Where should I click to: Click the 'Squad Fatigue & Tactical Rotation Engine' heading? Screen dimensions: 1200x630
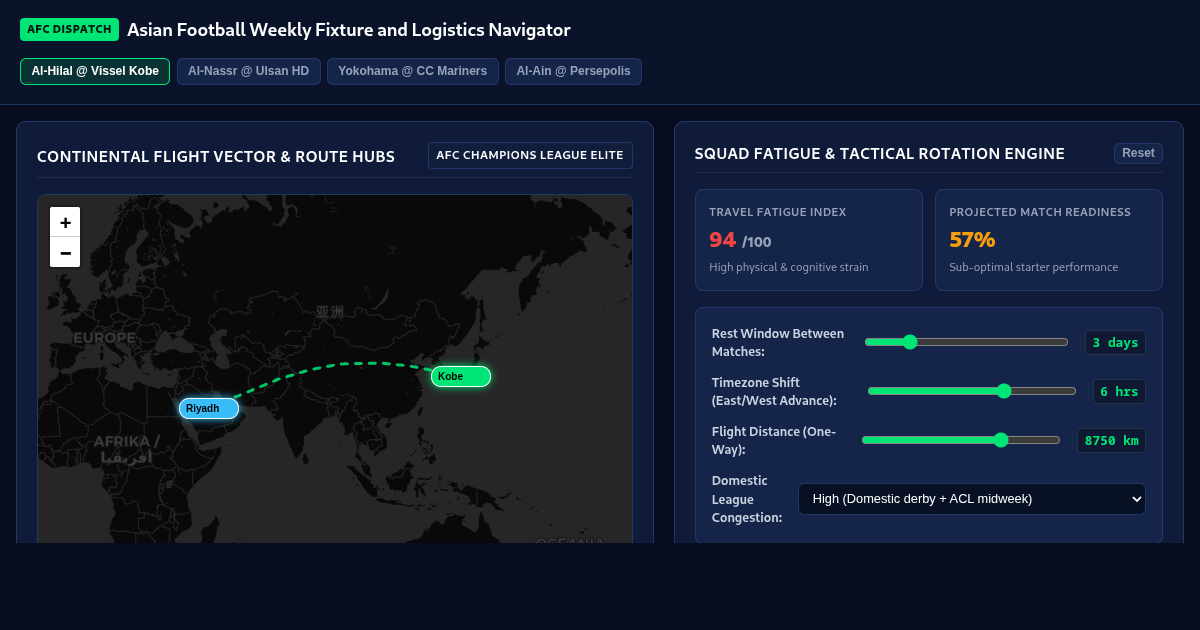coord(880,154)
